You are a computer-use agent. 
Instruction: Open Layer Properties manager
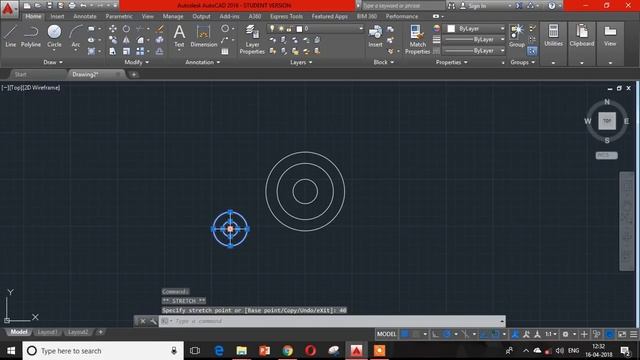point(252,39)
